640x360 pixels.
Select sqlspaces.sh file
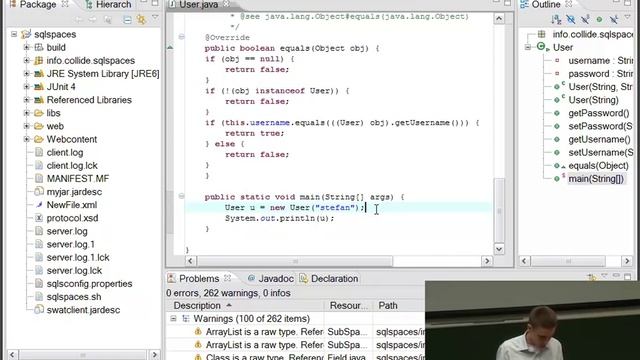point(73,297)
